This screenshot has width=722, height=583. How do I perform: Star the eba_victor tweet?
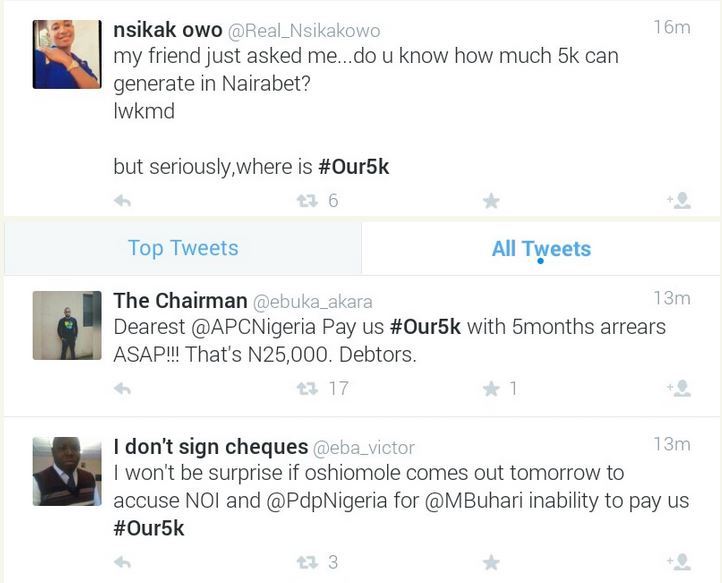(491, 563)
